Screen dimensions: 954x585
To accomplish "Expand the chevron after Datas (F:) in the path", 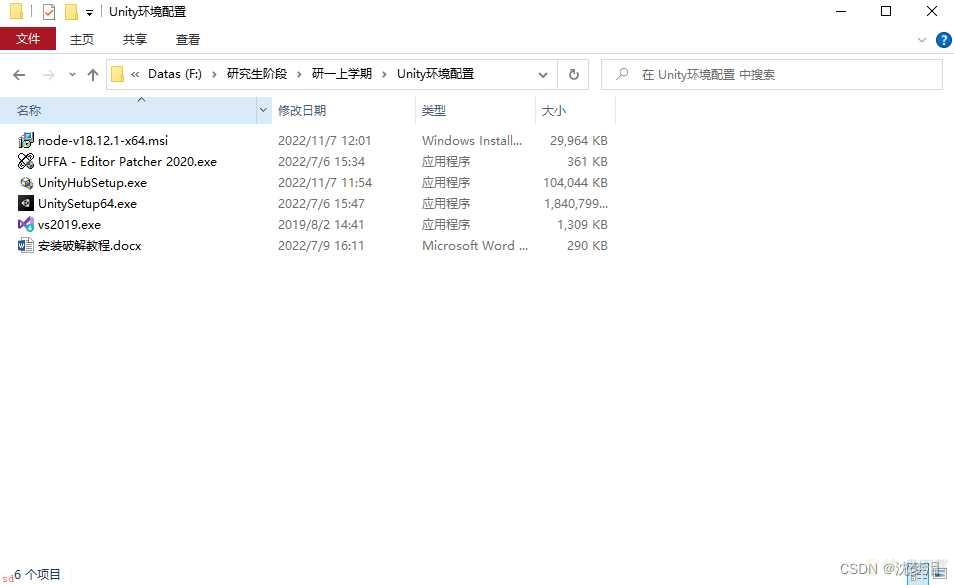I will tap(214, 74).
